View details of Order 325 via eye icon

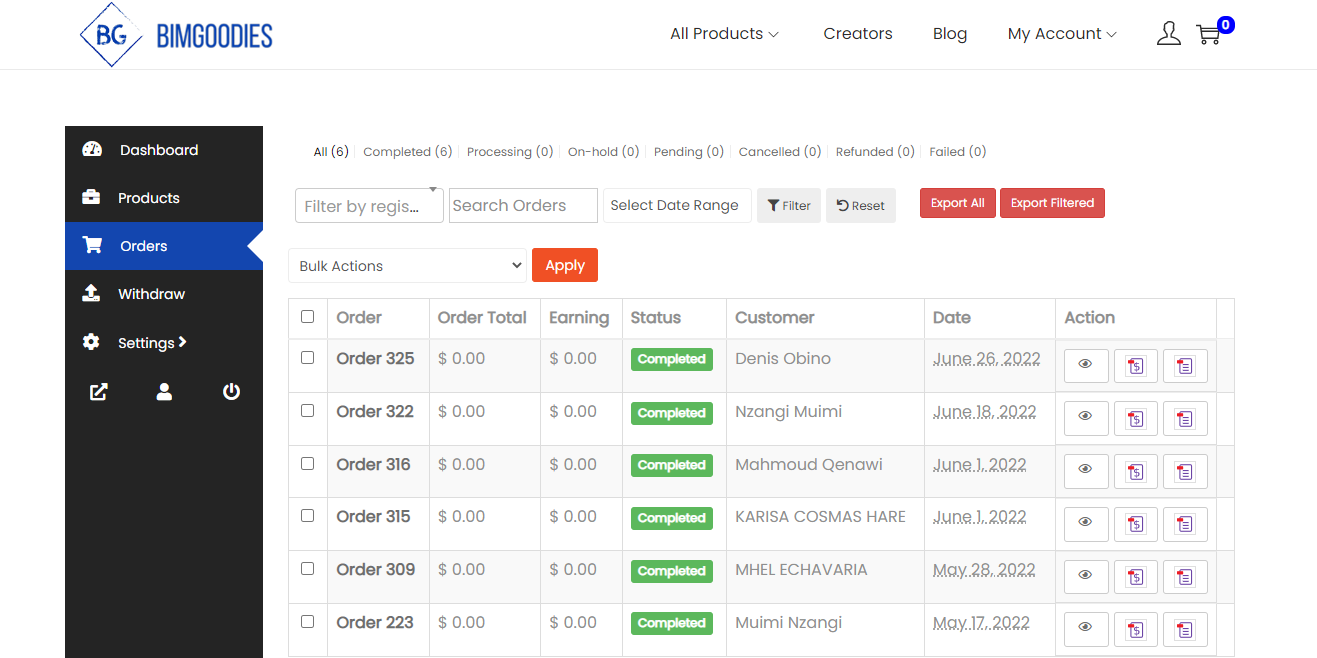click(x=1086, y=366)
